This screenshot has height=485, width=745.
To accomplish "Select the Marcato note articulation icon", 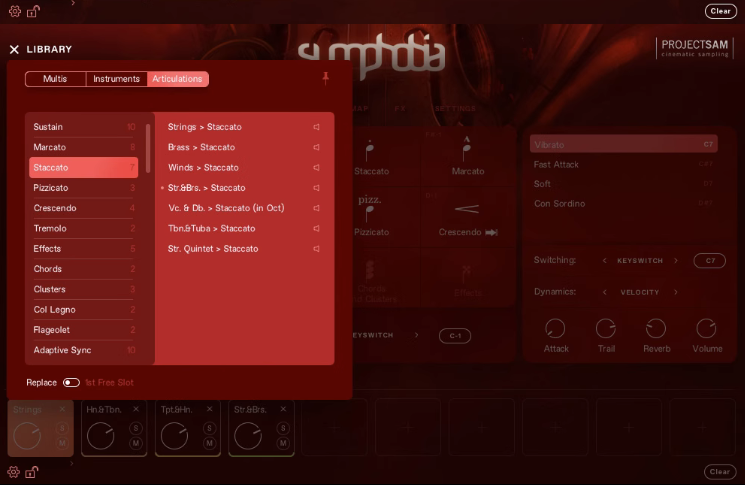I will coord(467,149).
